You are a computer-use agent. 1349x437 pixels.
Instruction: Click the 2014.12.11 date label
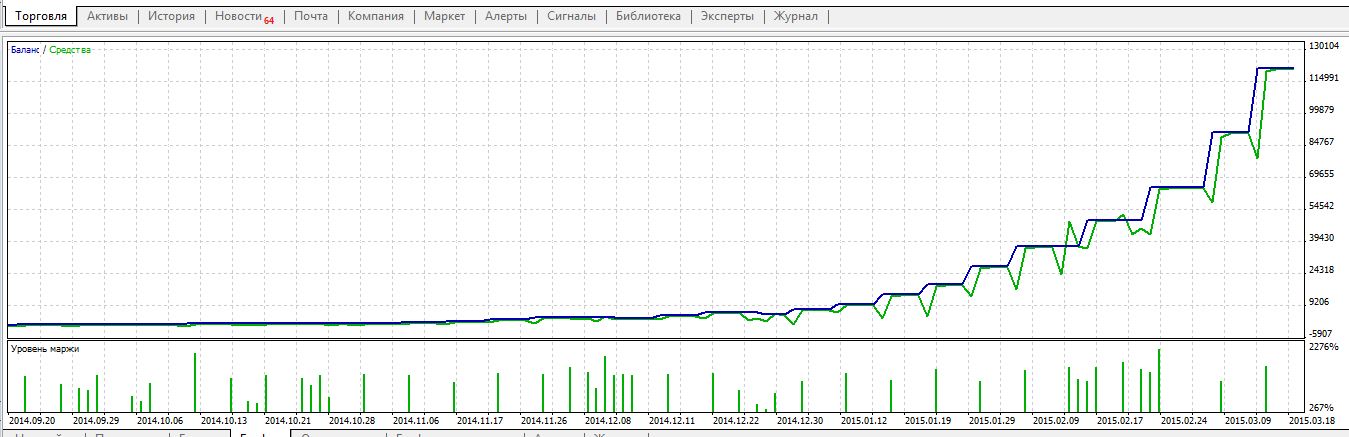[x=672, y=421]
